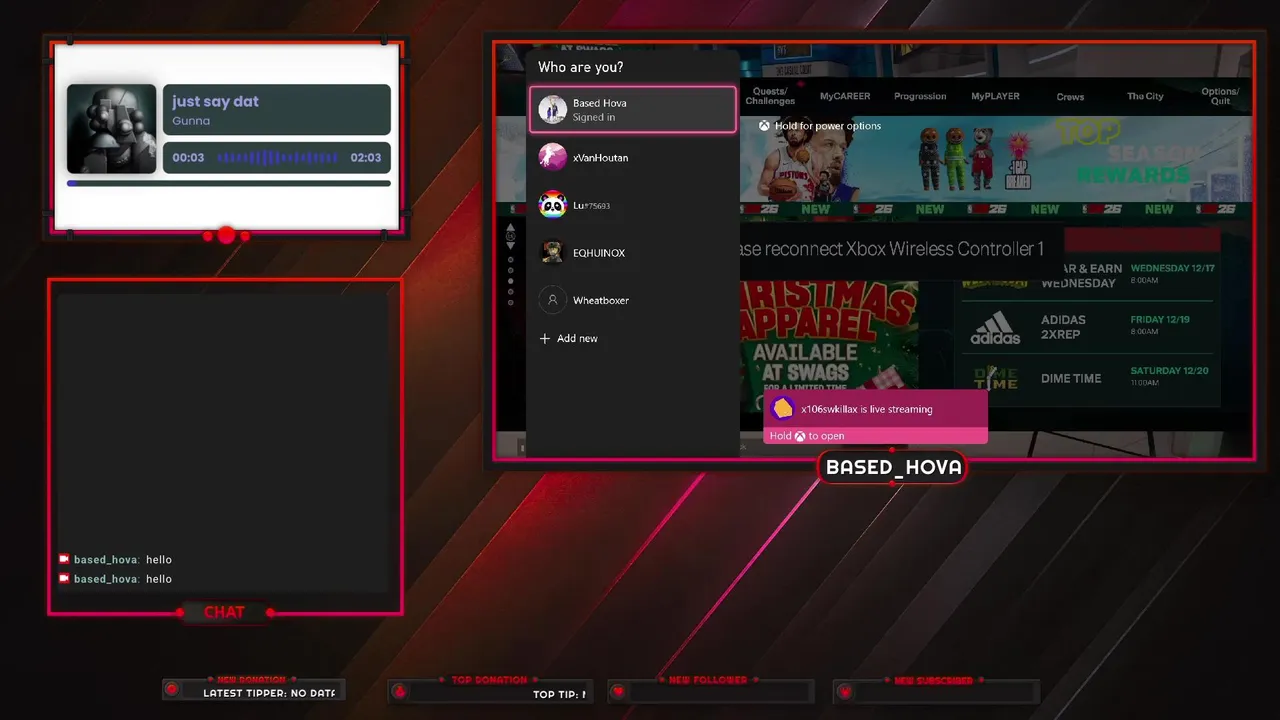Click the rainbow panda avatar
Screen dimensions: 1280x720
tap(553, 205)
